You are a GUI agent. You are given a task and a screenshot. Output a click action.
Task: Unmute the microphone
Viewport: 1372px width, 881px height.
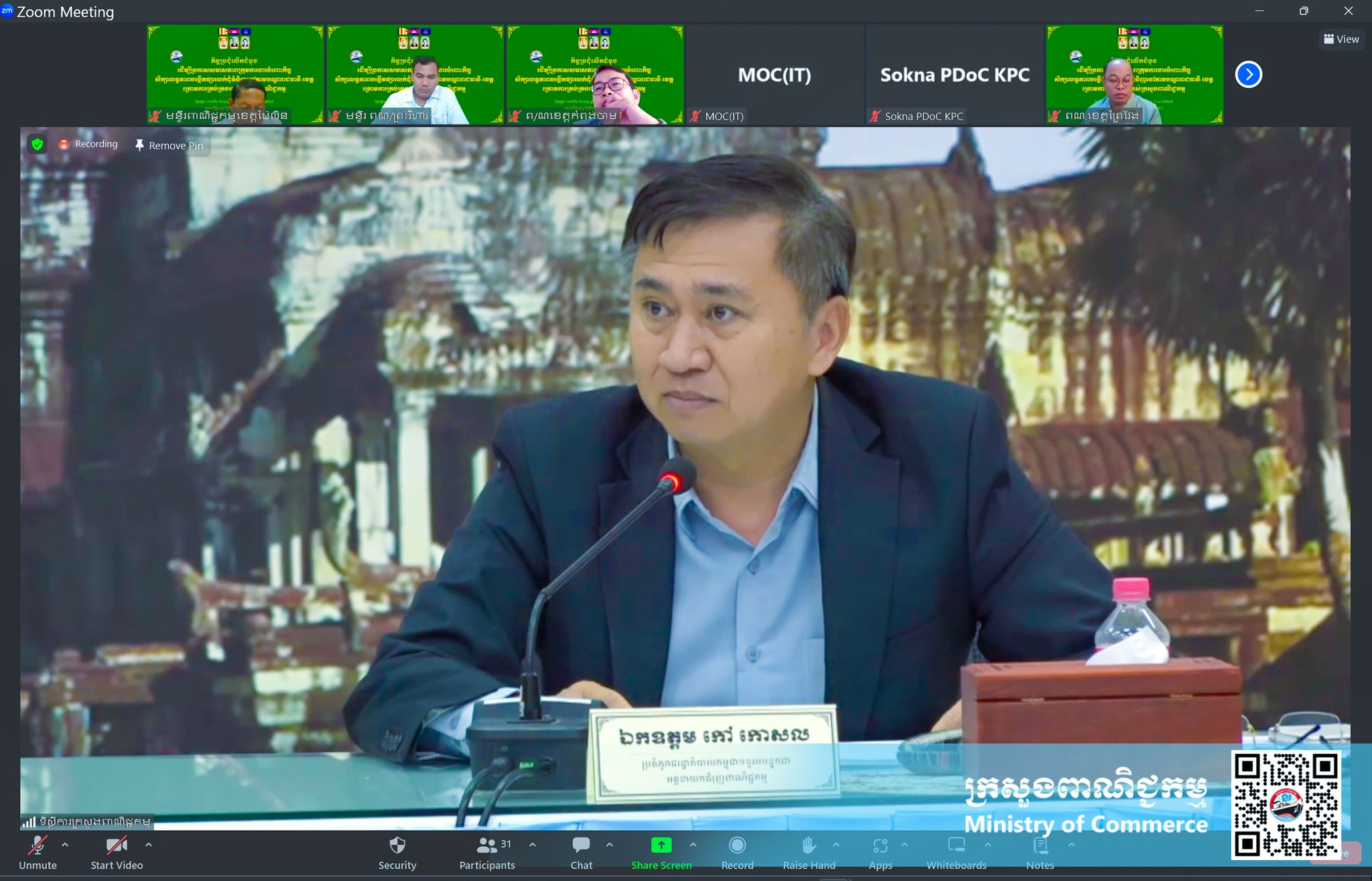click(x=38, y=846)
